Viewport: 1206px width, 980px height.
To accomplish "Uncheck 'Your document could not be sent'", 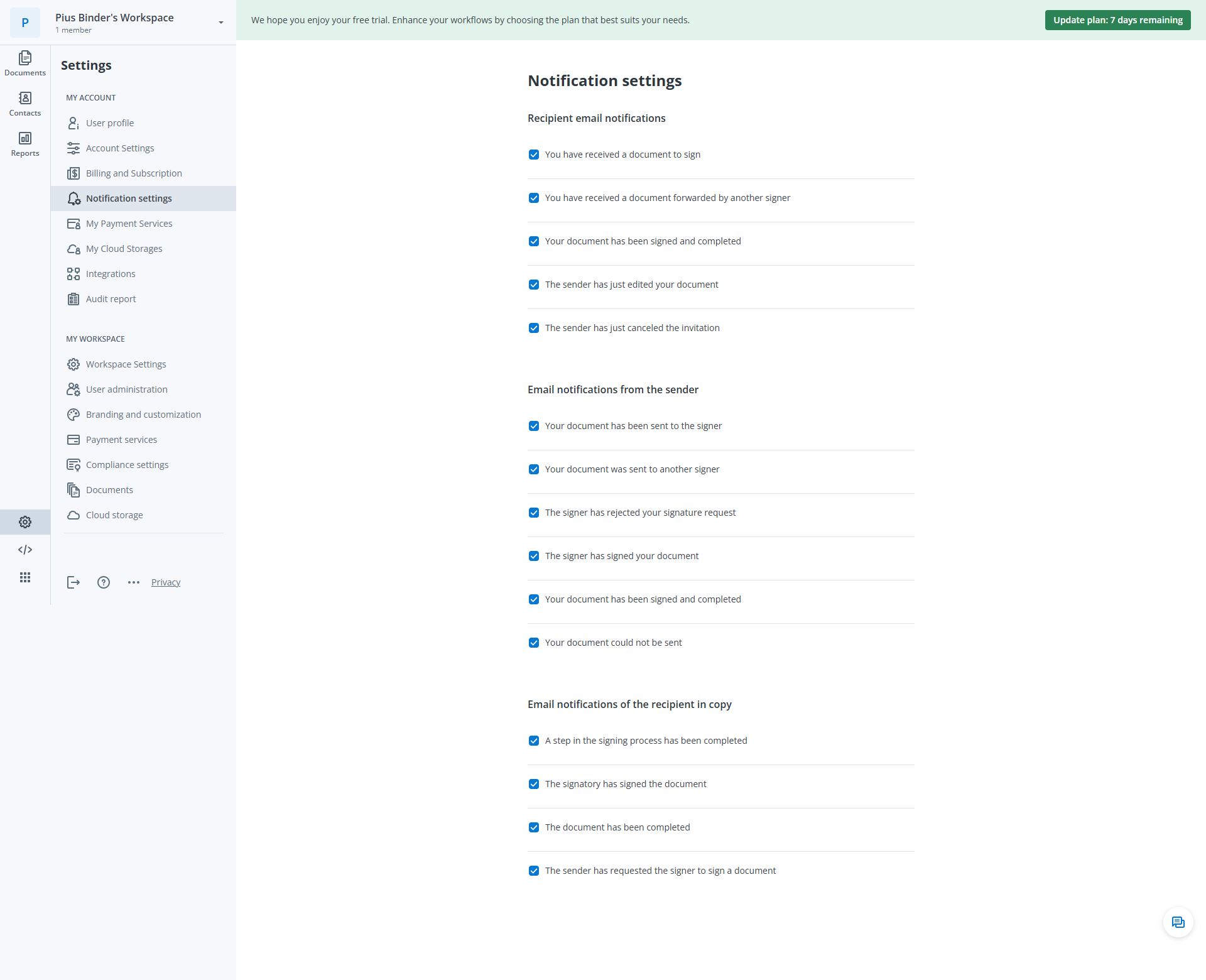I will (x=534, y=643).
